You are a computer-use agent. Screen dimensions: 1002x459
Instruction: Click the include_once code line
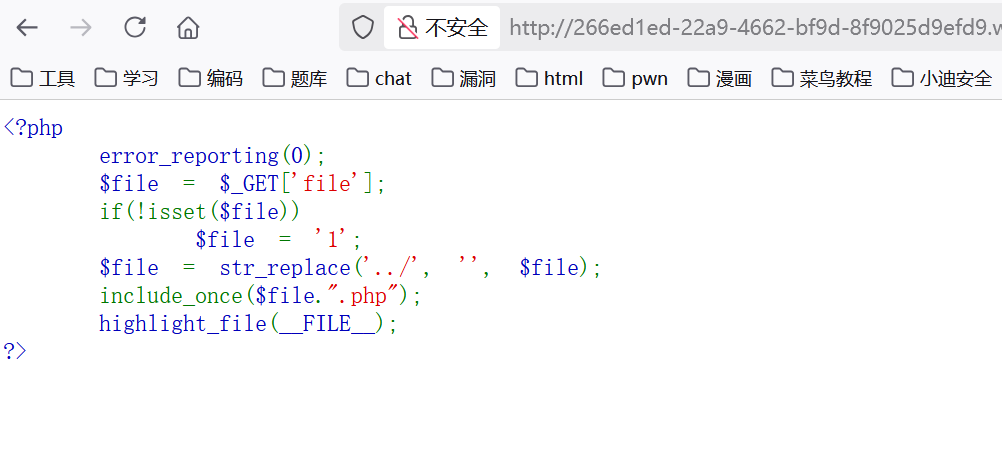click(261, 295)
